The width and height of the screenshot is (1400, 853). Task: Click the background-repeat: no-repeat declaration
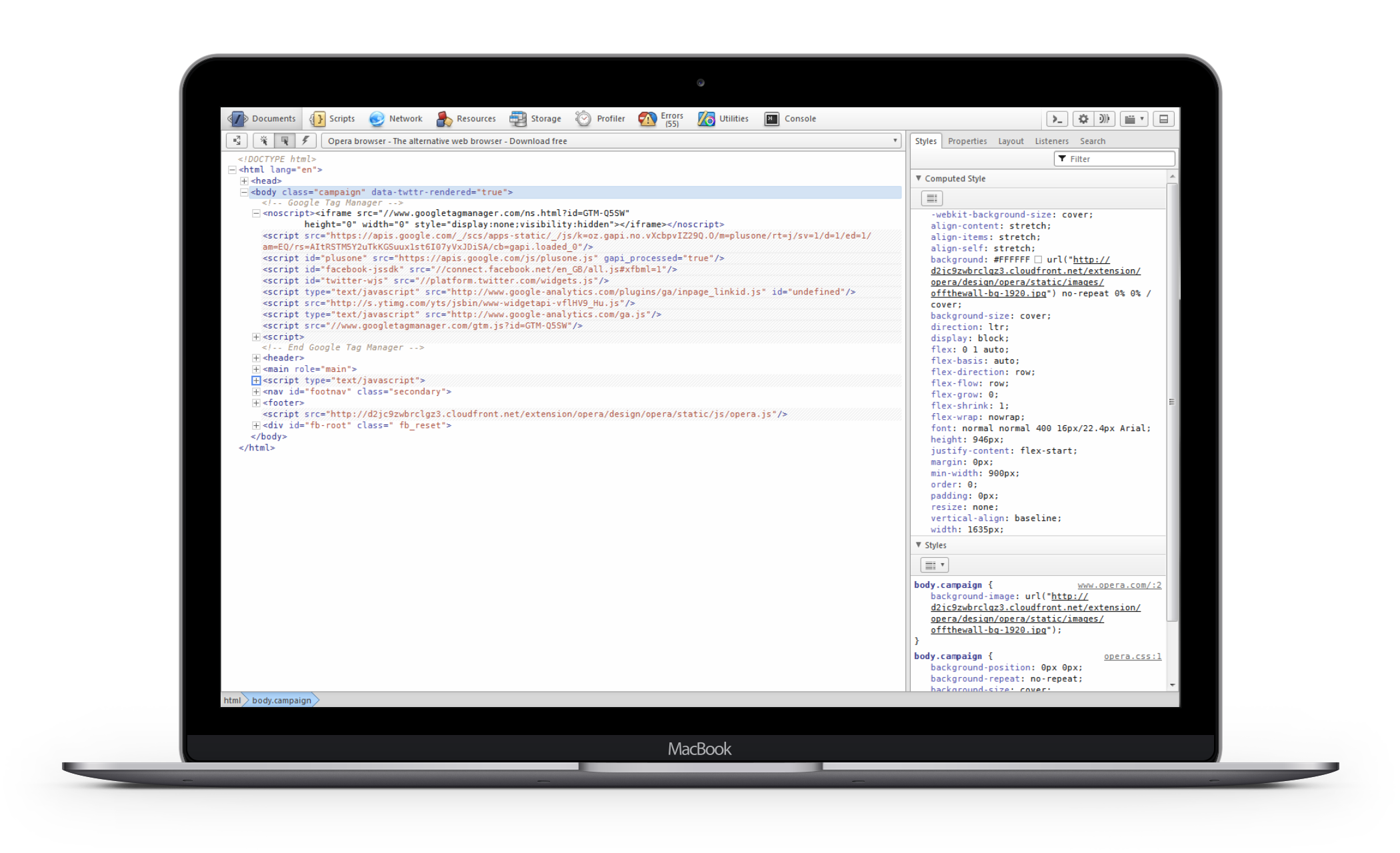1007,679
